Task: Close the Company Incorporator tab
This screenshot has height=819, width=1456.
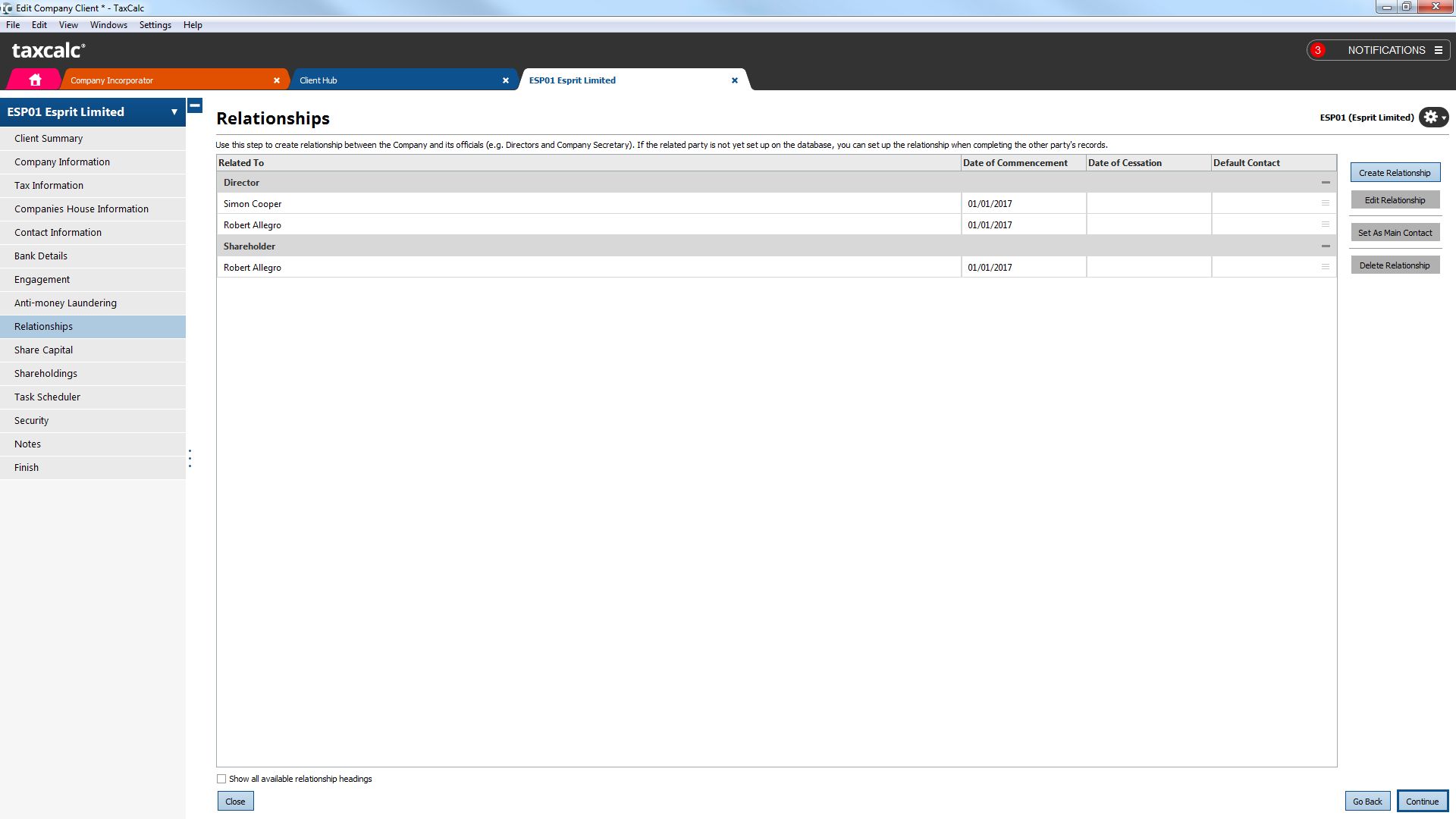Action: point(277,80)
